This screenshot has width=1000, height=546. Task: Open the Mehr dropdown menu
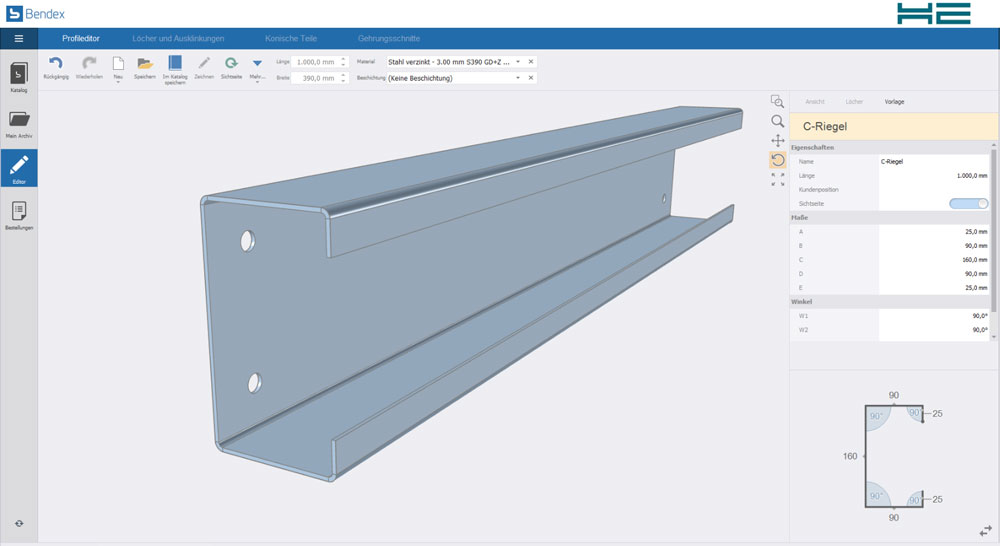(257, 64)
